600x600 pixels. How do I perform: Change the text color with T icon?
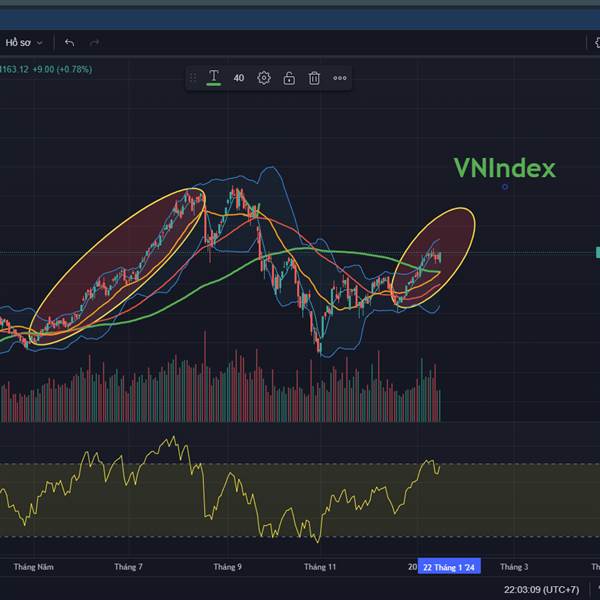pyautogui.click(x=214, y=78)
